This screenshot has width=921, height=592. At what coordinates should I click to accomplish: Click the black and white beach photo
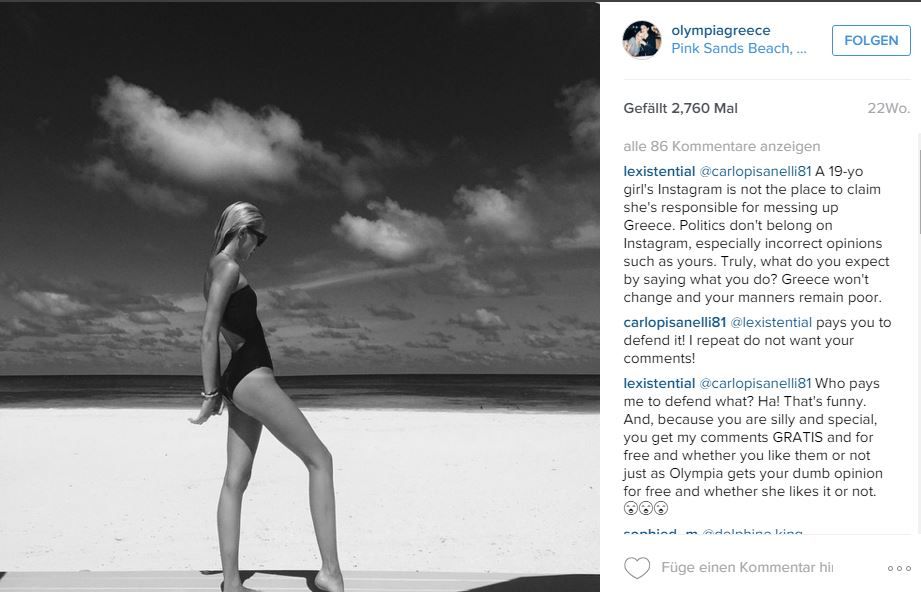pyautogui.click(x=300, y=297)
